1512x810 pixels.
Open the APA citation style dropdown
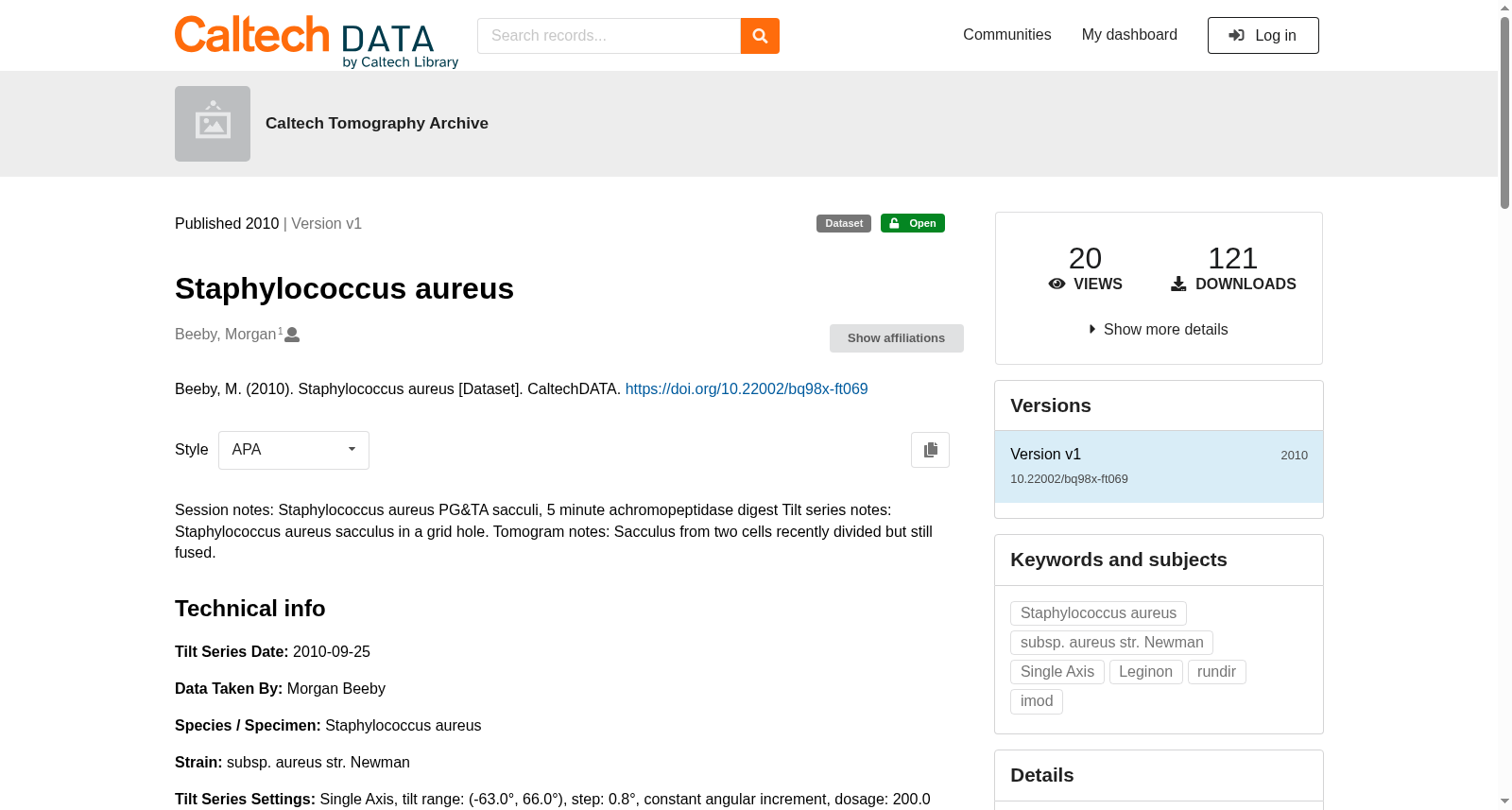(294, 450)
